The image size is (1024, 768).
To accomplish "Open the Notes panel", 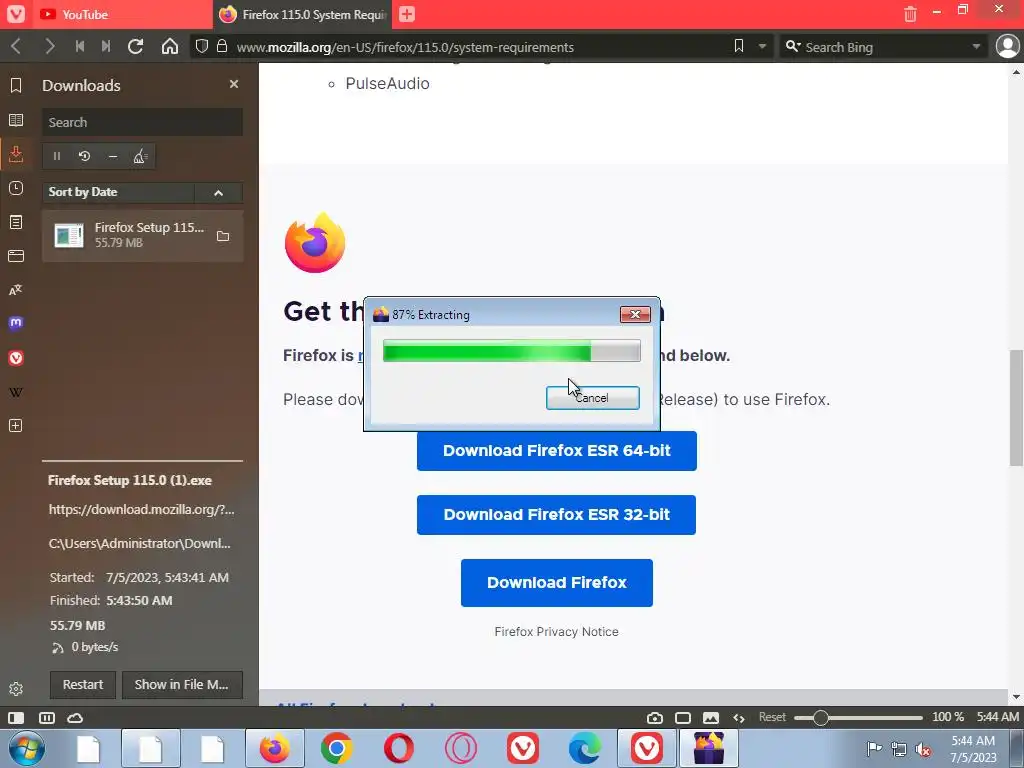I will tap(16, 222).
